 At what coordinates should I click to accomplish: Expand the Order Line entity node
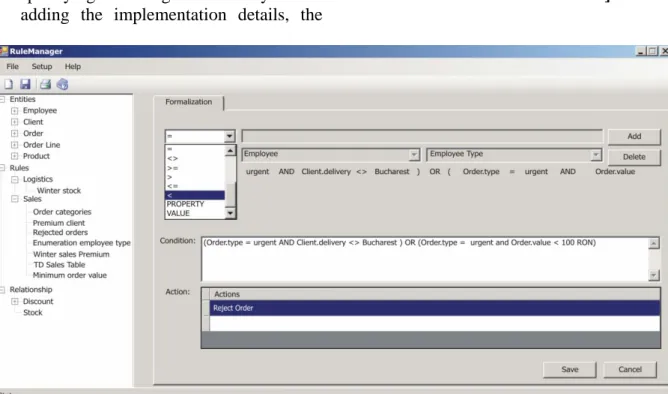point(14,145)
